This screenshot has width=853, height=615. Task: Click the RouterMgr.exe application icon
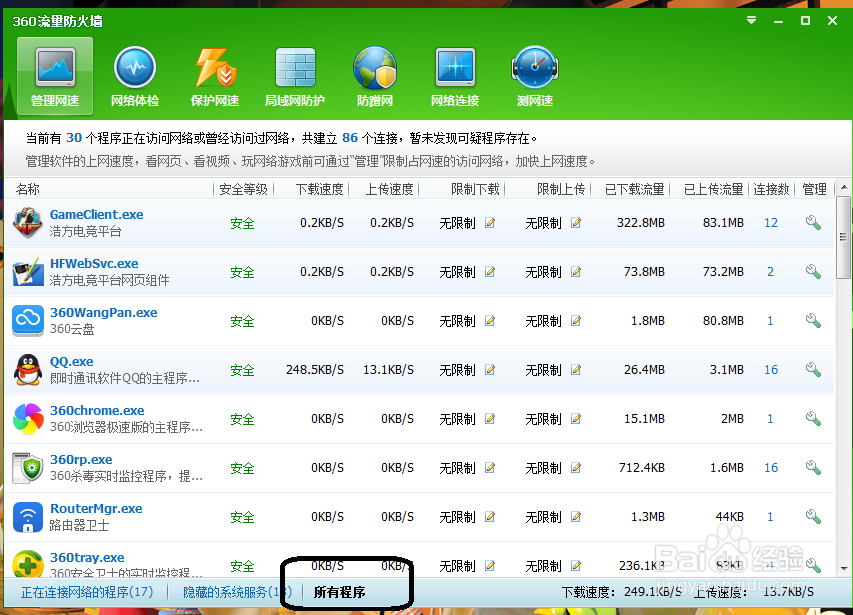pyautogui.click(x=28, y=516)
